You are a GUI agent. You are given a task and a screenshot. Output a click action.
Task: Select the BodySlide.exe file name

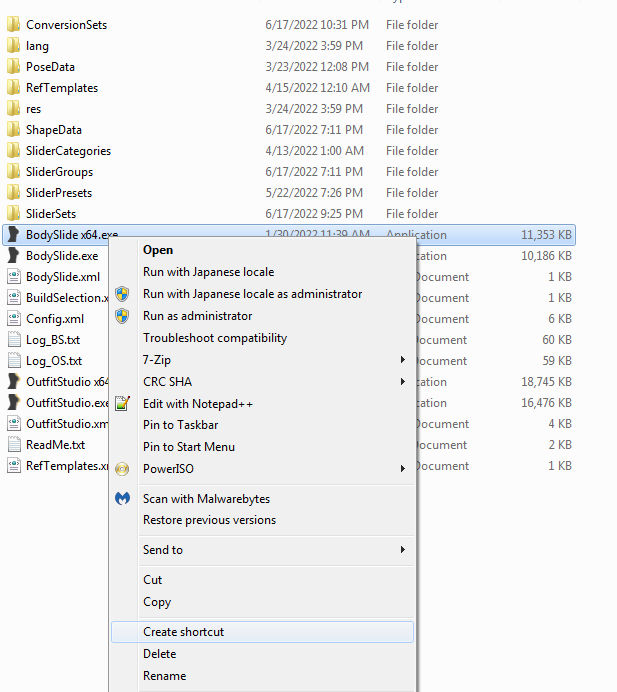tap(62, 256)
